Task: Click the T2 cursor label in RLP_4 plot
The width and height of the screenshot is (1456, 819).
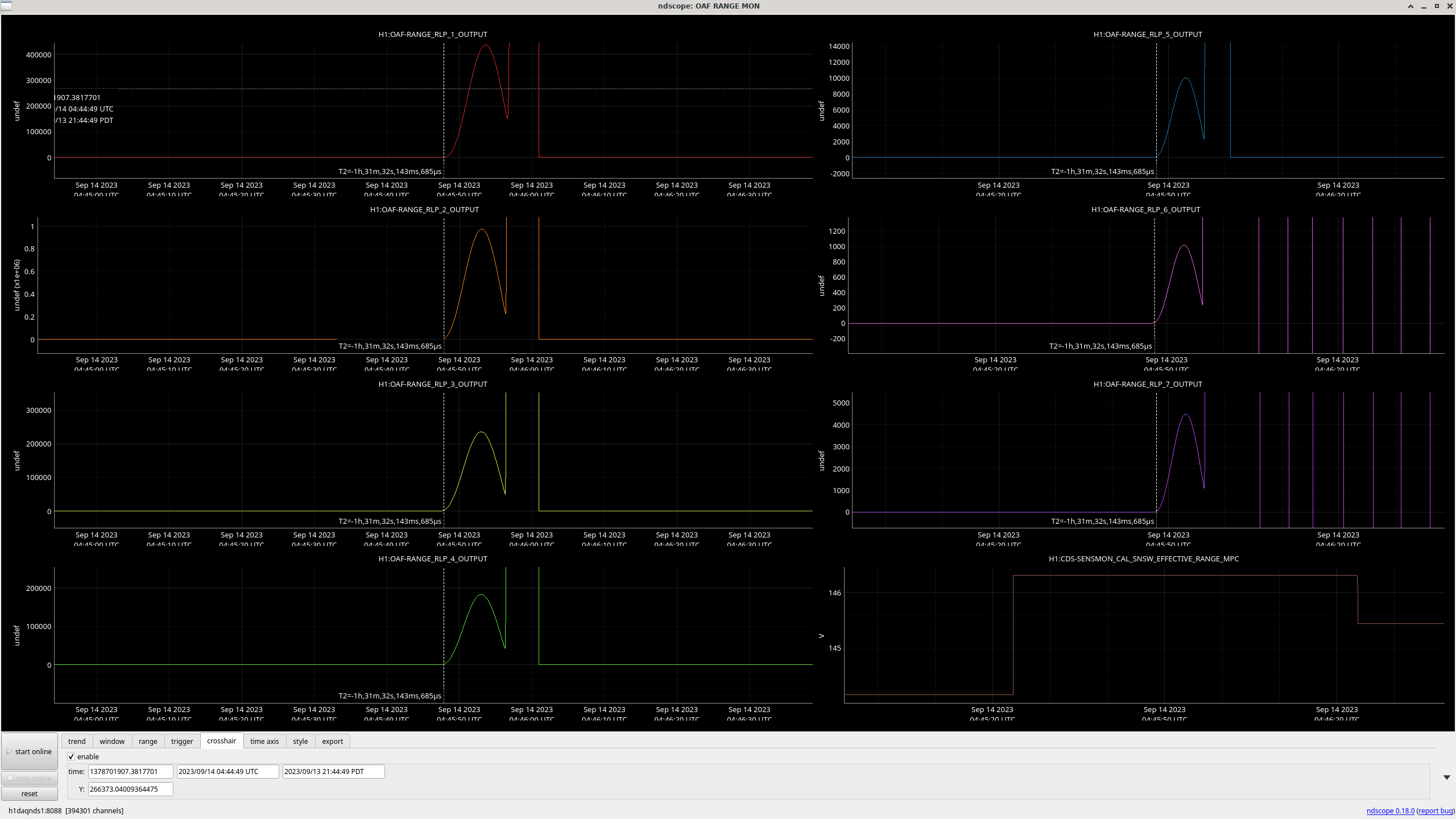Action: [390, 696]
